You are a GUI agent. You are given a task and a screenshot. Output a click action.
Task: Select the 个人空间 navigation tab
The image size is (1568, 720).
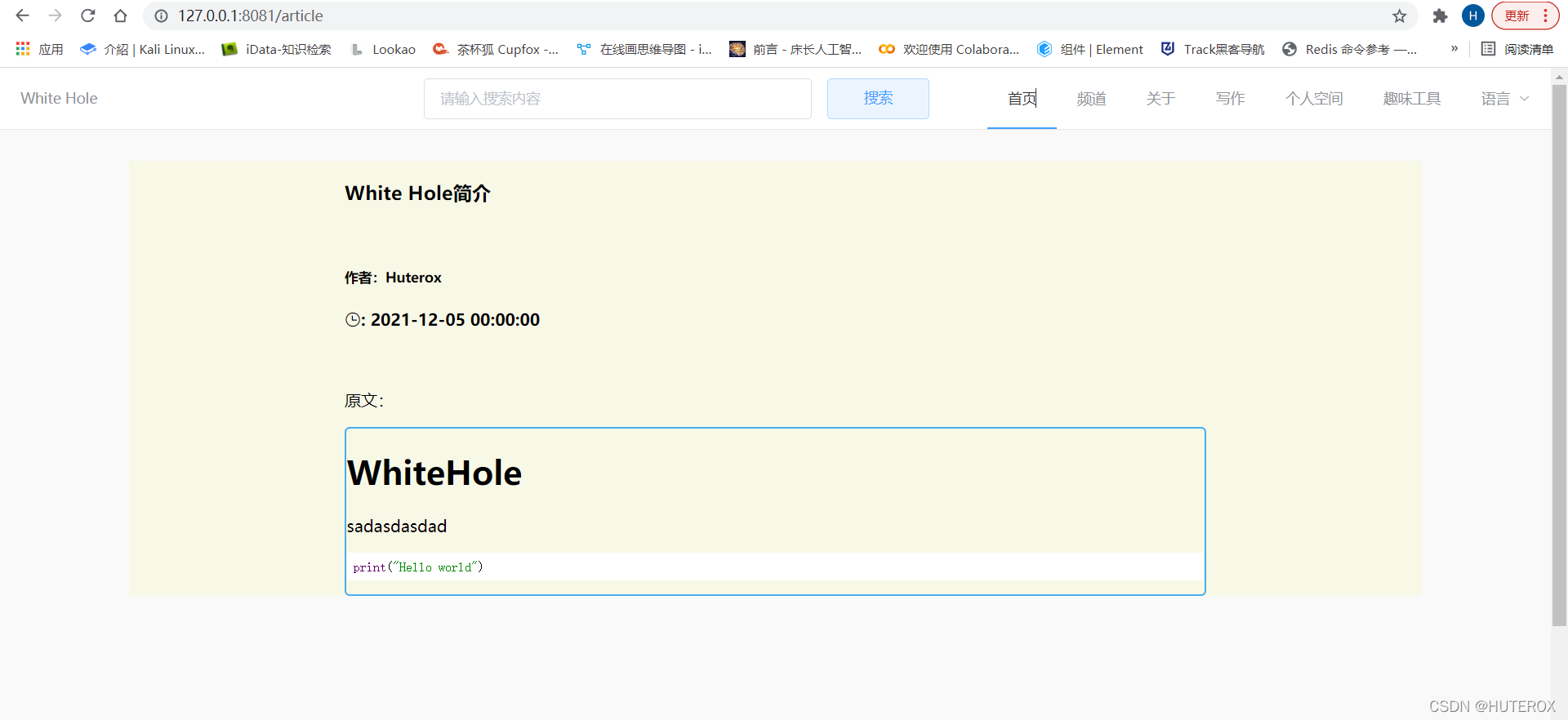(1314, 99)
